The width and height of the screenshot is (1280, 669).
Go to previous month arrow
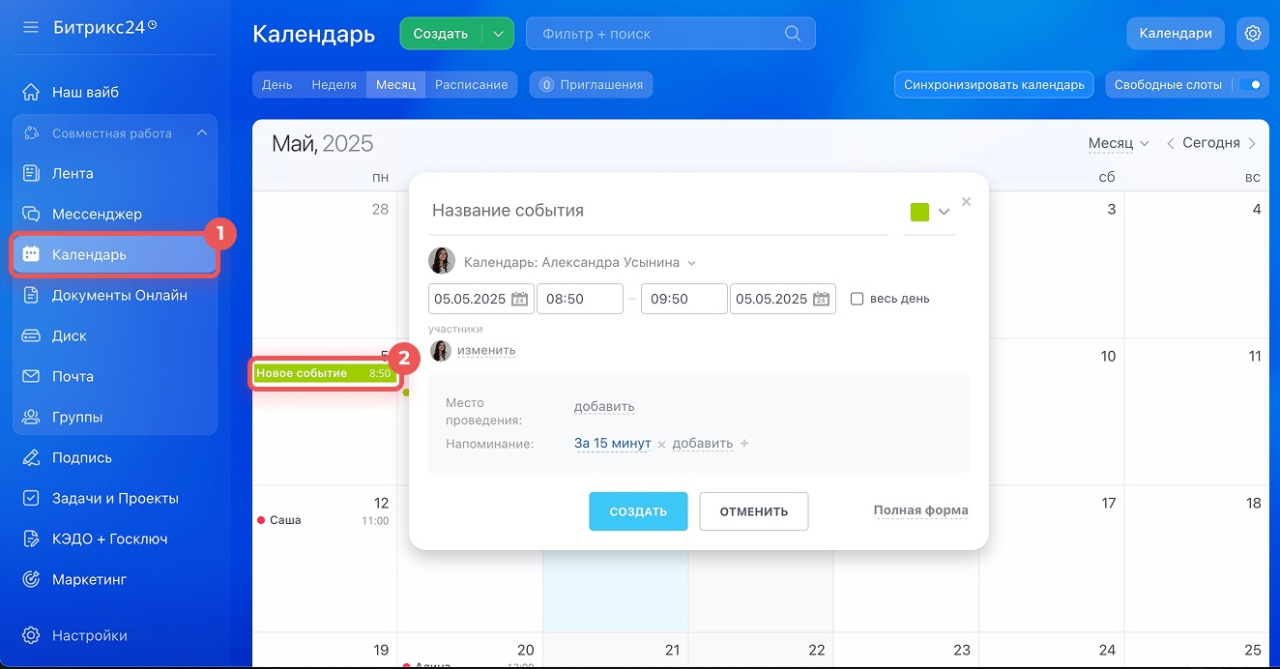click(x=1170, y=144)
